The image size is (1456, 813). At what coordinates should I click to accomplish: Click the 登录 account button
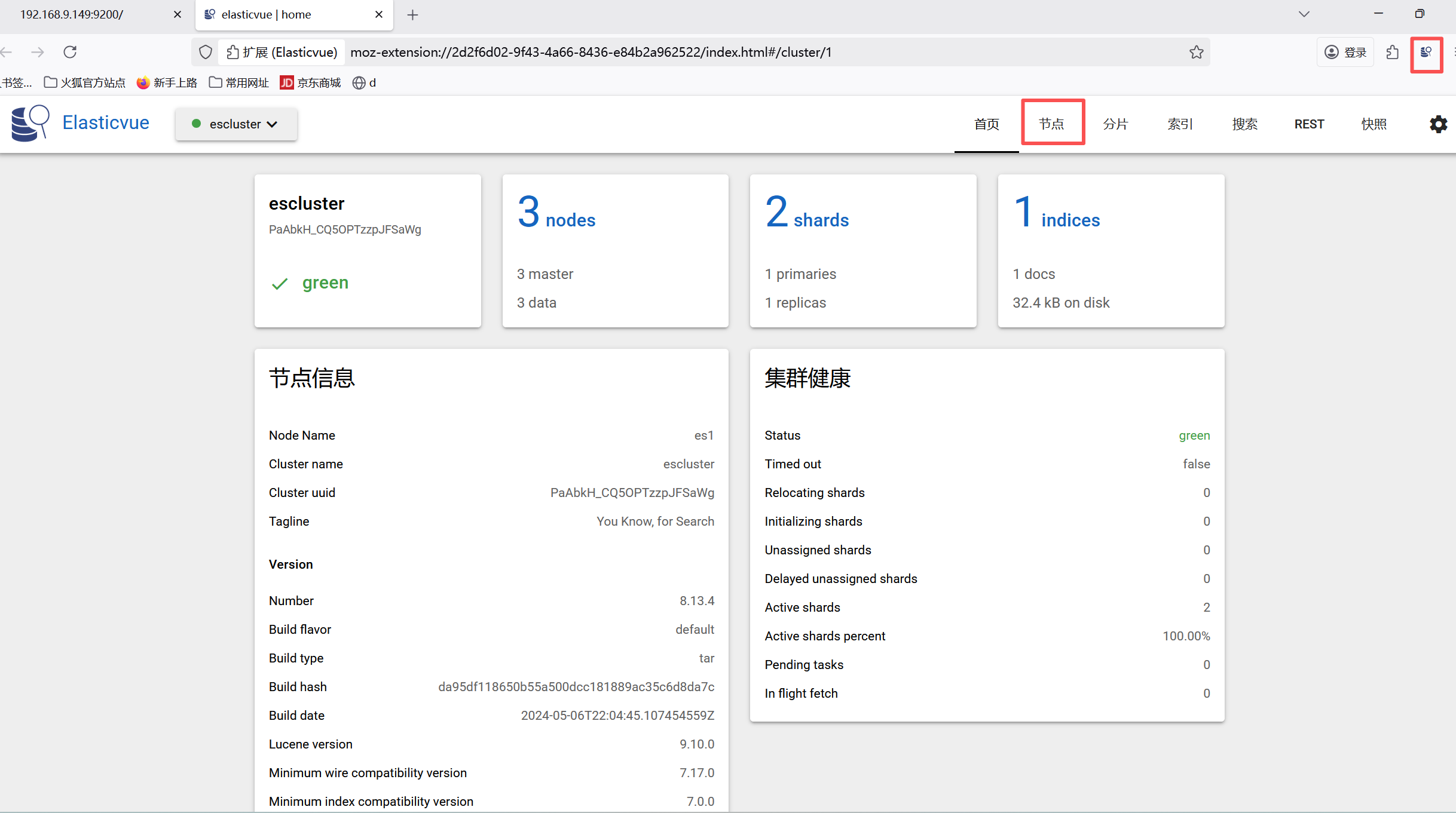click(1345, 53)
